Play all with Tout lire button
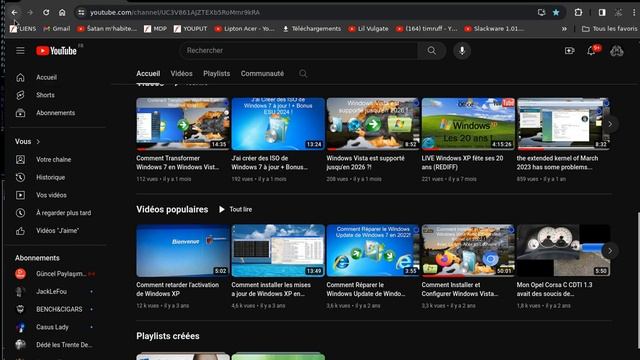The width and height of the screenshot is (640, 360). [236, 209]
